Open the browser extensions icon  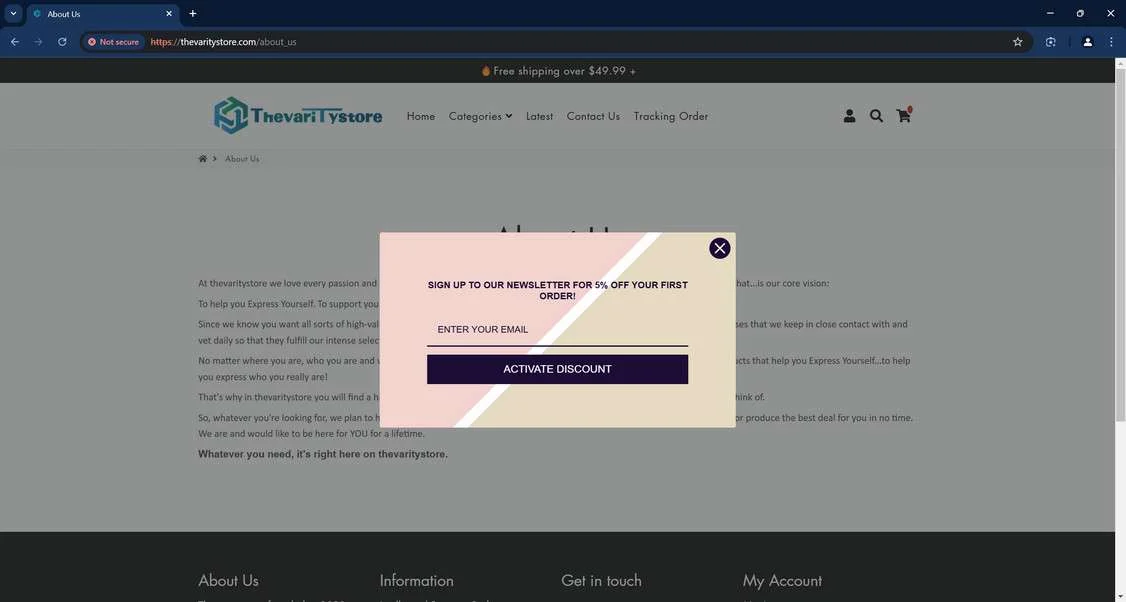point(1051,42)
